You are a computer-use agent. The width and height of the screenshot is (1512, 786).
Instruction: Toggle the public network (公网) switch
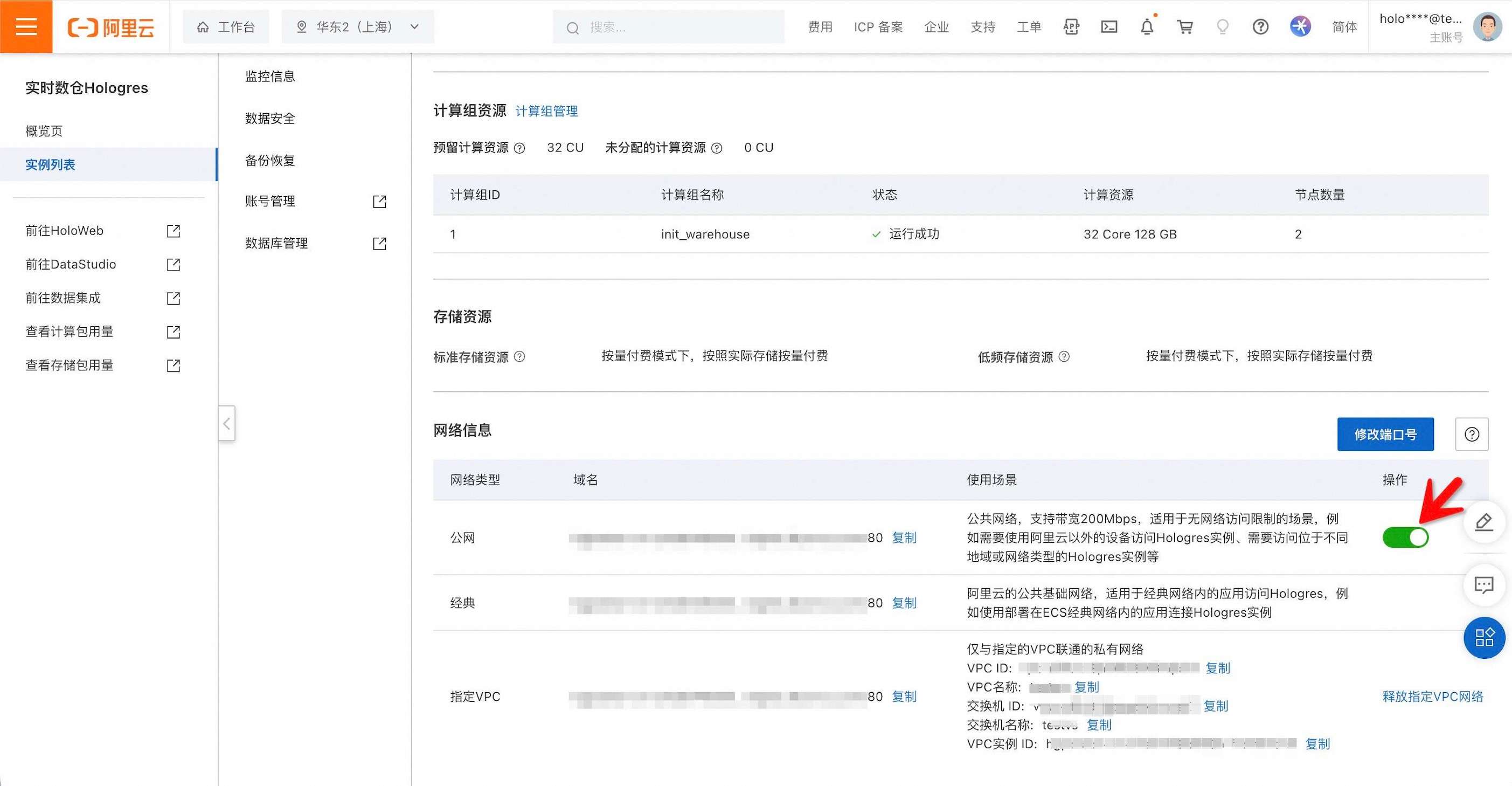(1405, 537)
